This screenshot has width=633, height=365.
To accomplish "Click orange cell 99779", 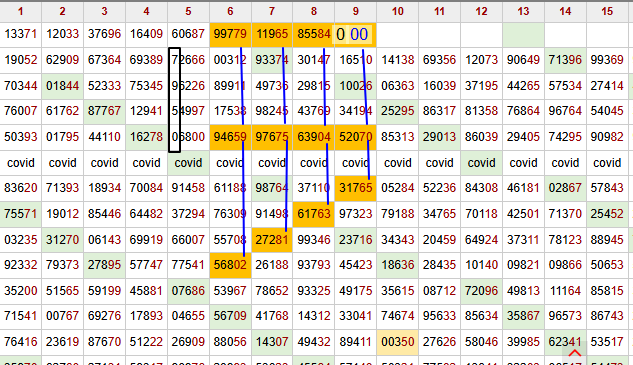I will pyautogui.click(x=230, y=34).
